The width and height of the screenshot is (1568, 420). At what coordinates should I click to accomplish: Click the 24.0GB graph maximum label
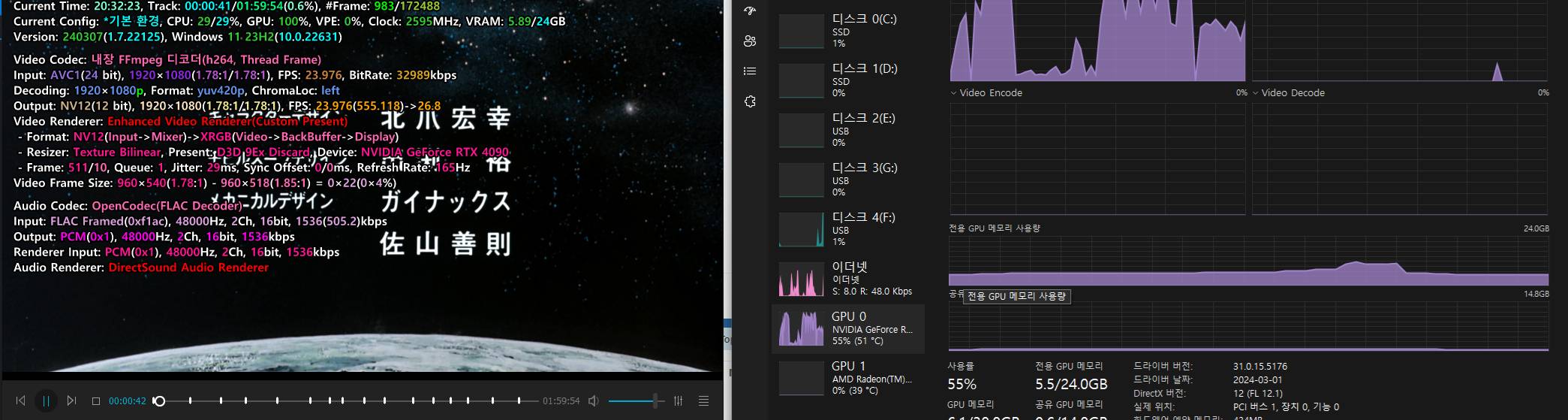point(1536,228)
